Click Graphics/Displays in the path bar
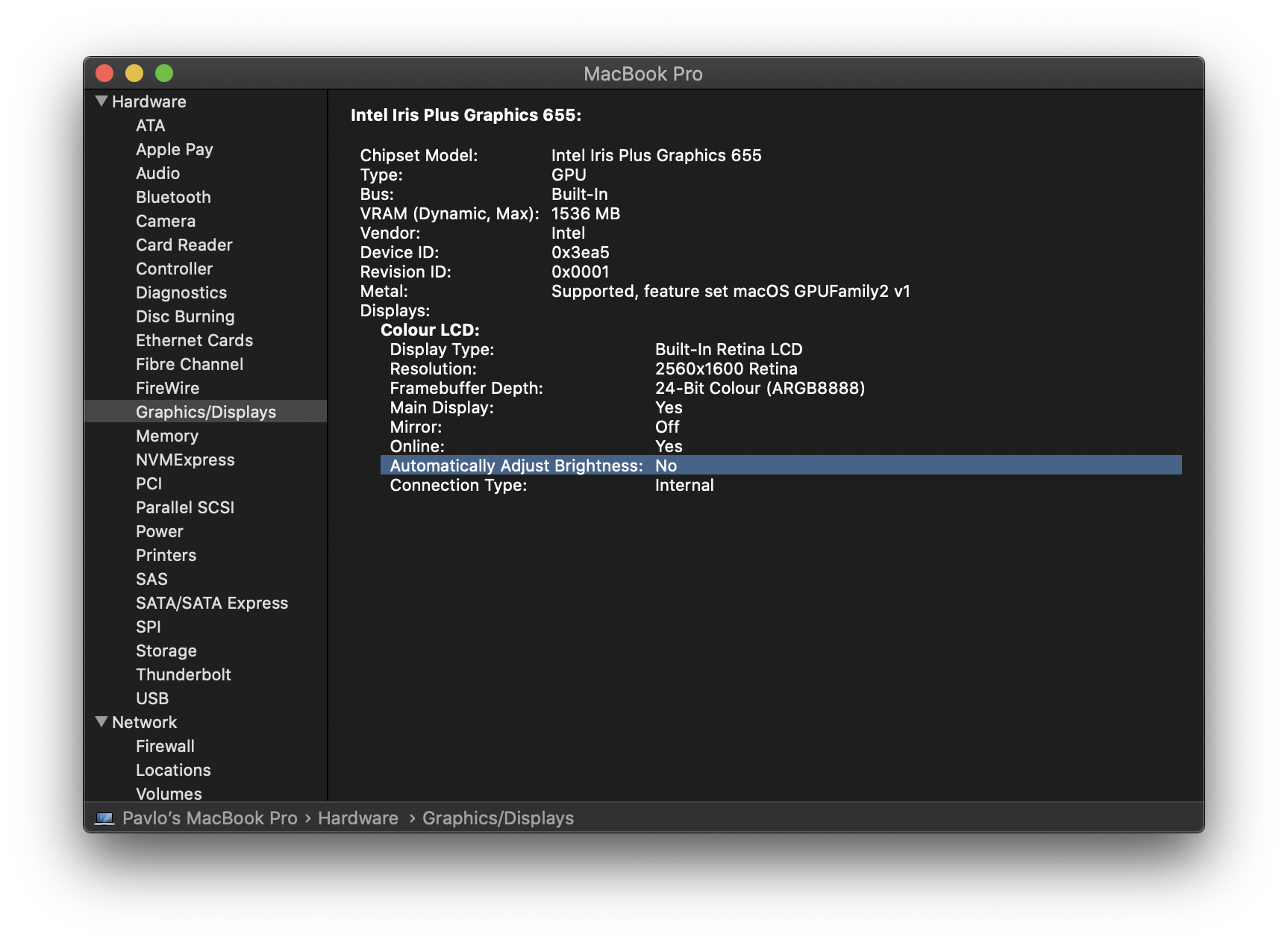Image resolution: width=1288 pixels, height=943 pixels. point(498,818)
